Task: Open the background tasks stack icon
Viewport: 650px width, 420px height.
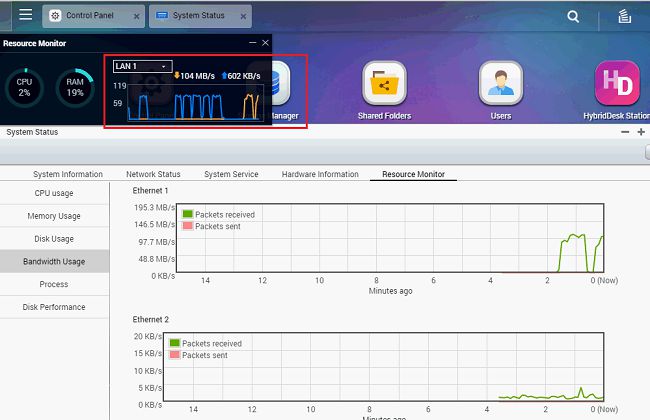Action: coord(624,17)
